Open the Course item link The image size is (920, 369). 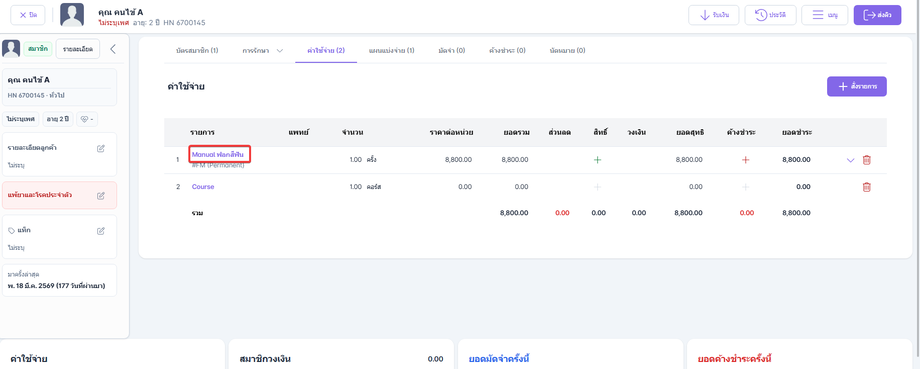point(203,187)
